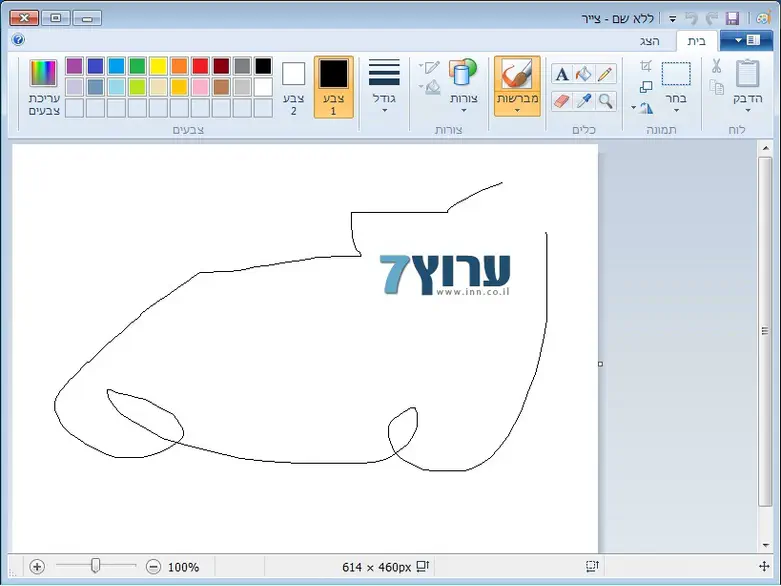Choose the Color picker eyedropper tool
This screenshot has width=781, height=586.
tap(584, 101)
